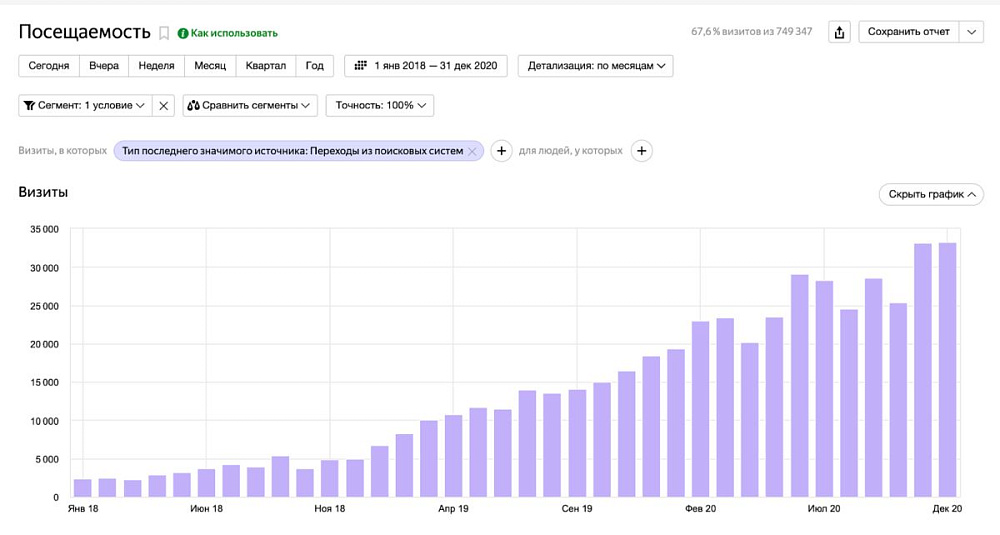The height and width of the screenshot is (535, 1000).
Task: Open the calendar date range picker
Action: [425, 66]
